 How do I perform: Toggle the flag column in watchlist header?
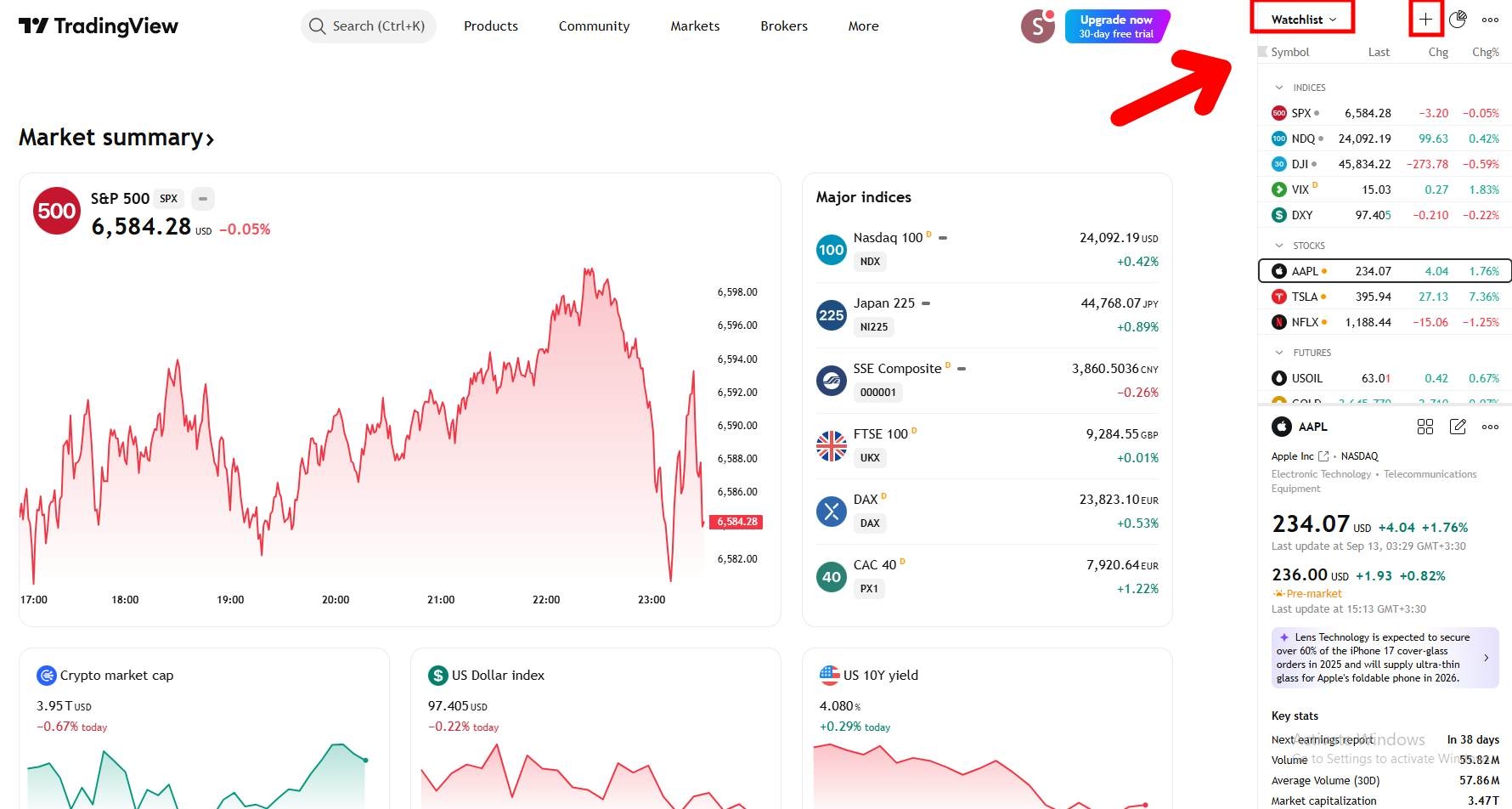(x=1262, y=52)
